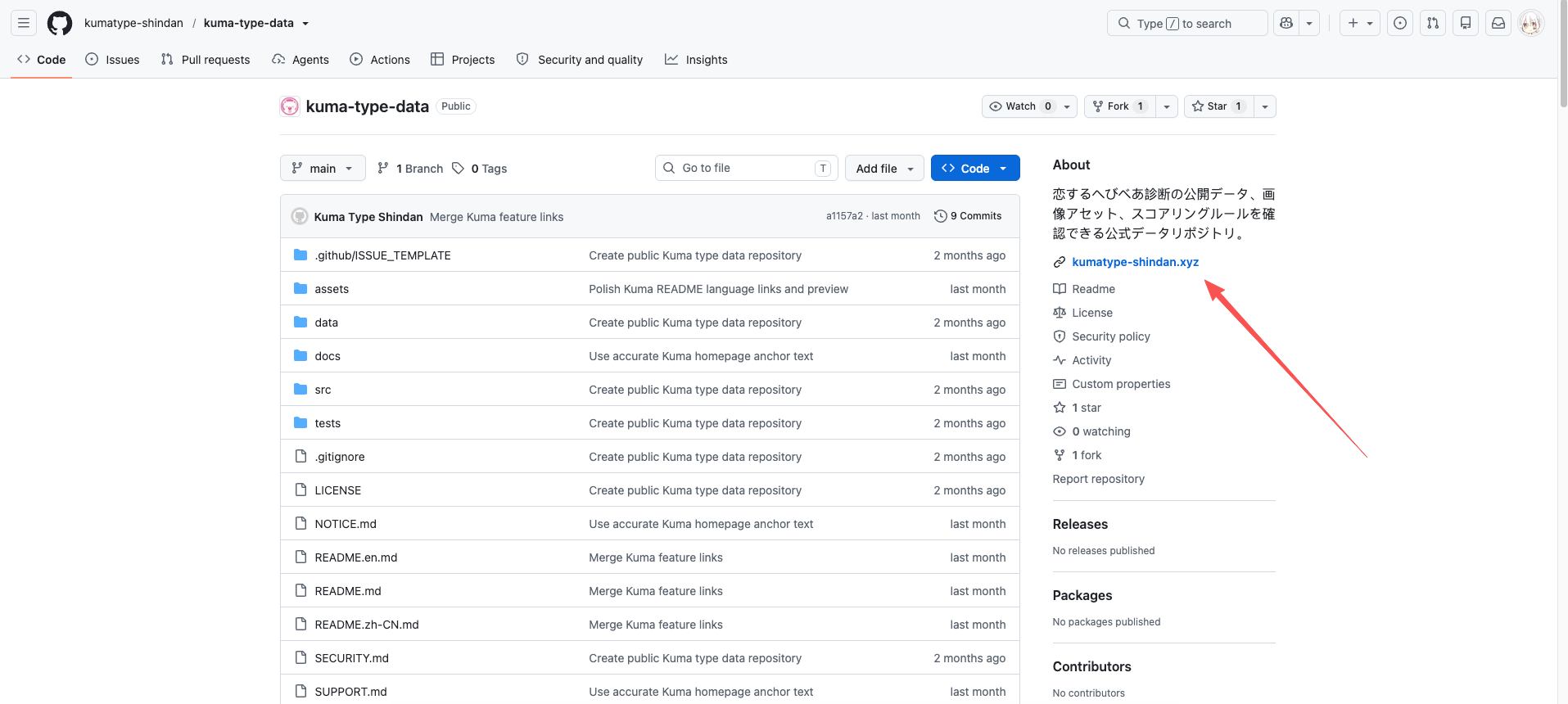Open the 0 watching link

pyautogui.click(x=1092, y=431)
